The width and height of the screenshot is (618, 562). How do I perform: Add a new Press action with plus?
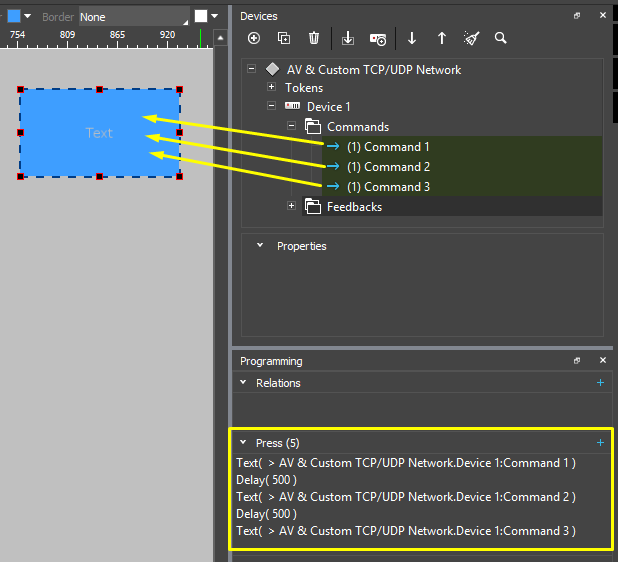[600, 442]
